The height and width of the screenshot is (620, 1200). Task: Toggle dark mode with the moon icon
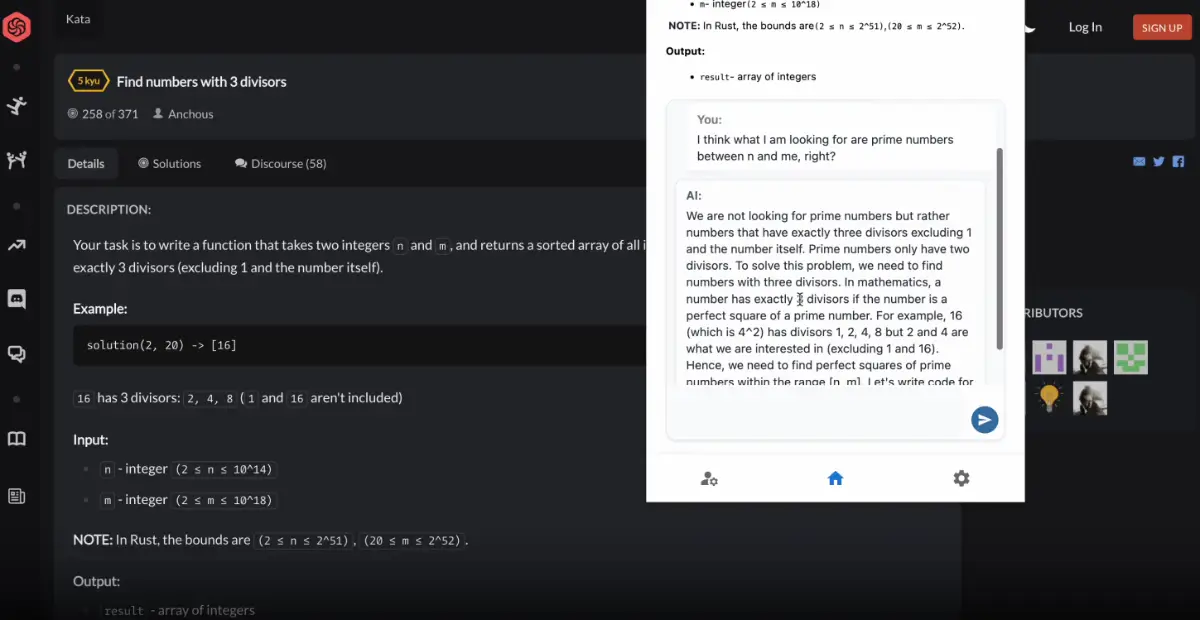pyautogui.click(x=1030, y=26)
